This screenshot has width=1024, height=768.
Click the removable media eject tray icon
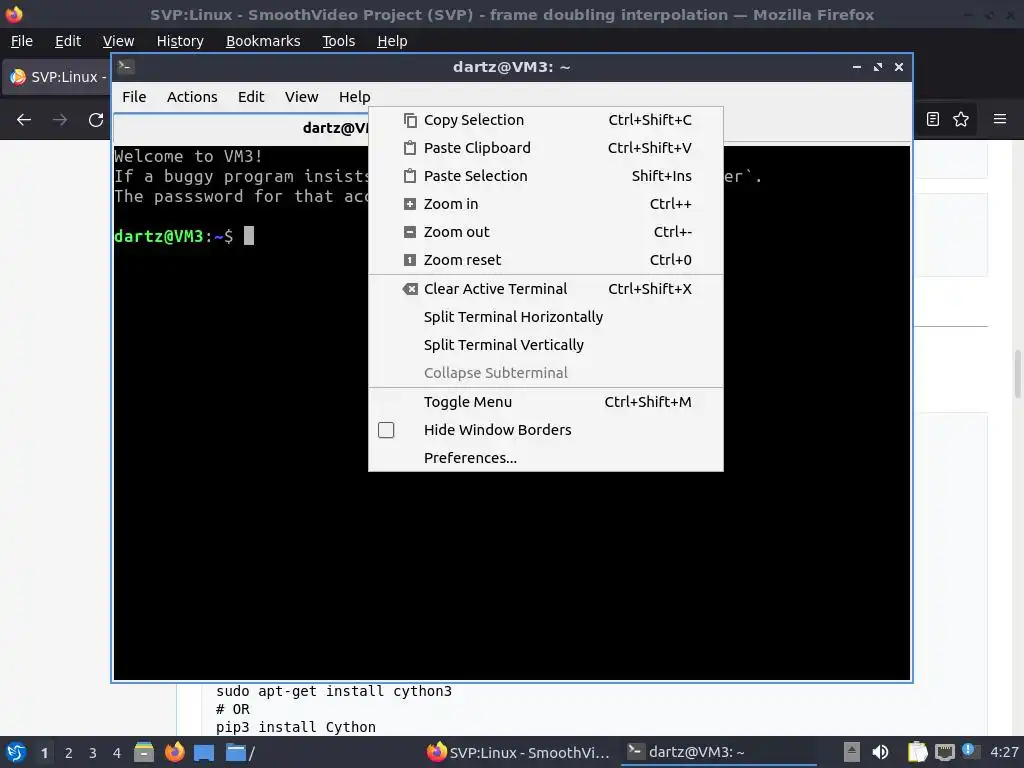852,752
